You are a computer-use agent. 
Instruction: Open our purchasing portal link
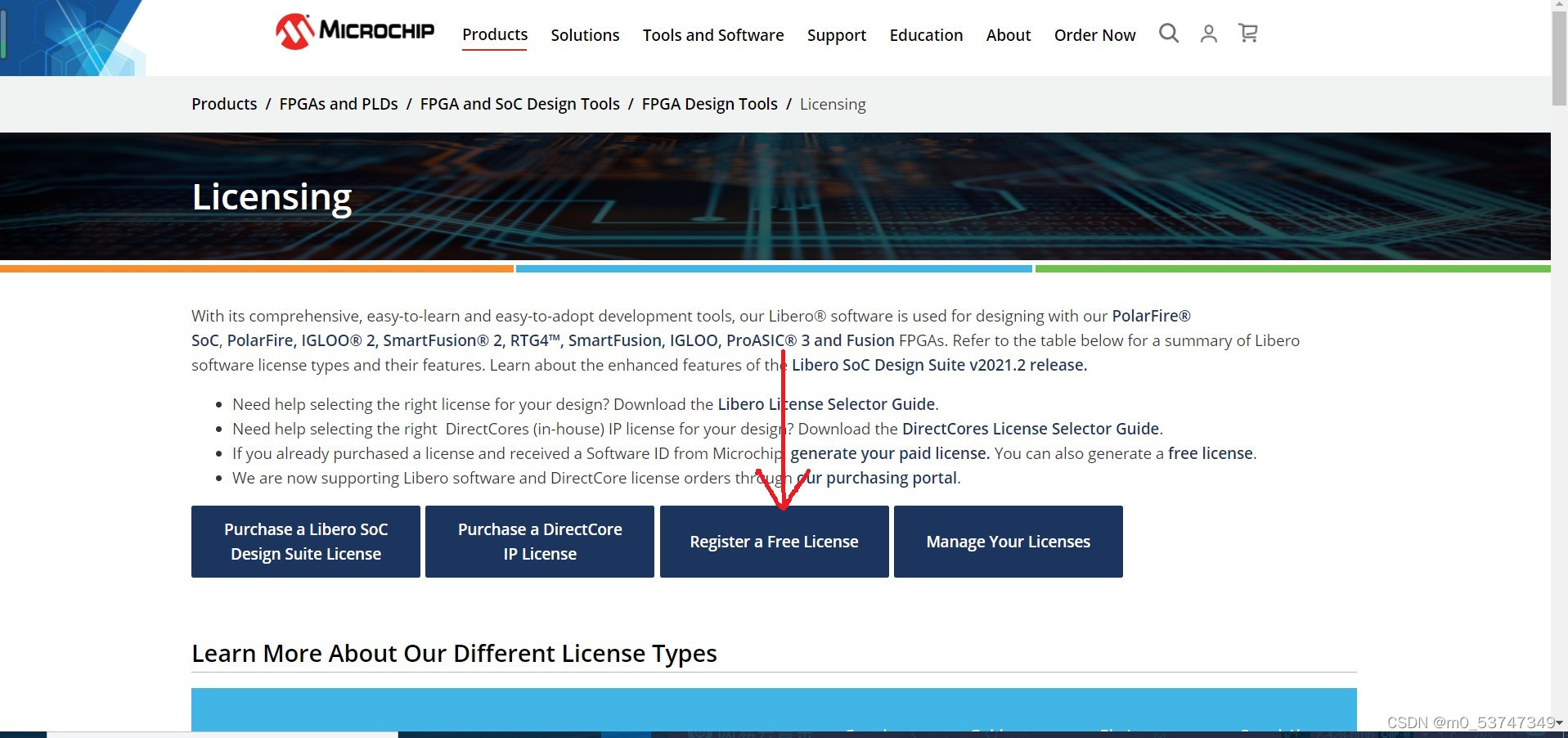[x=877, y=478]
